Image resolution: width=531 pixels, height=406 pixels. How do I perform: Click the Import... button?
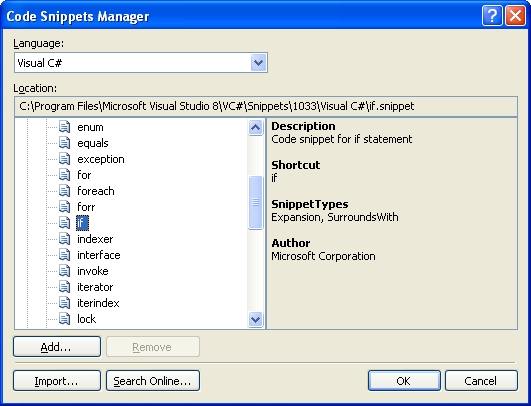coord(57,381)
